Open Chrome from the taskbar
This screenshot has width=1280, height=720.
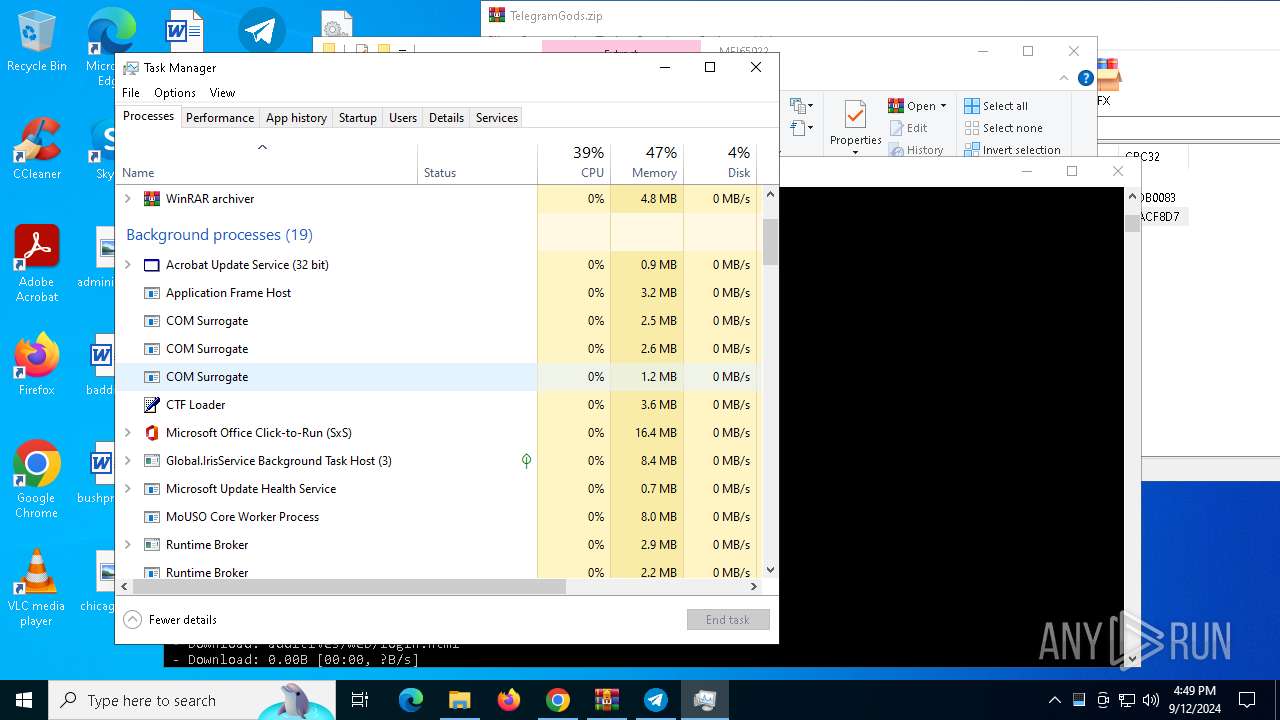click(x=558, y=700)
